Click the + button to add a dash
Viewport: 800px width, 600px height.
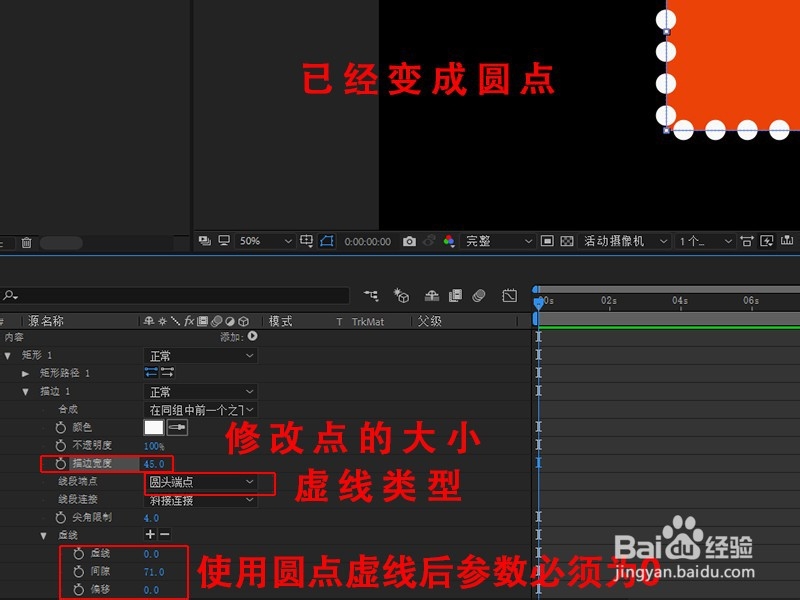point(148,535)
